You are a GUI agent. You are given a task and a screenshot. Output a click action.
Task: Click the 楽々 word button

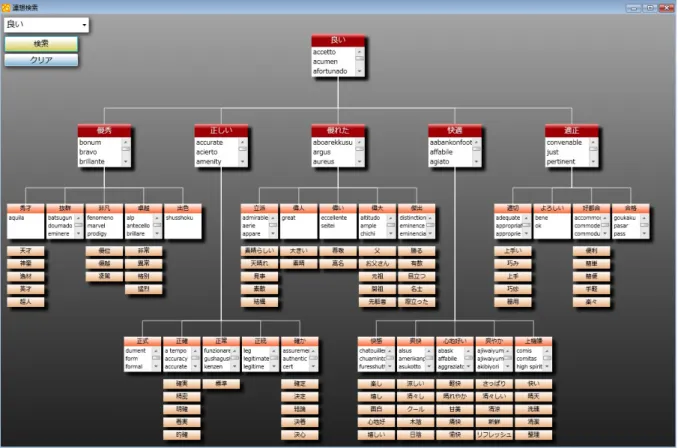tap(592, 302)
